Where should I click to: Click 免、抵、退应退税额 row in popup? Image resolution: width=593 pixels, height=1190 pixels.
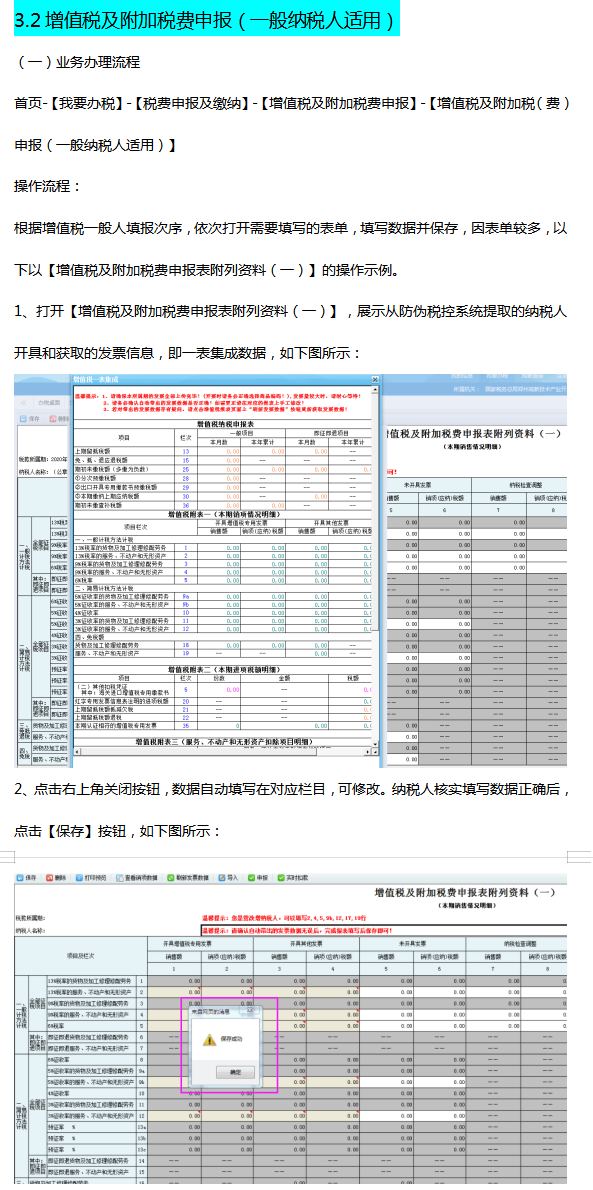pyautogui.click(x=221, y=460)
